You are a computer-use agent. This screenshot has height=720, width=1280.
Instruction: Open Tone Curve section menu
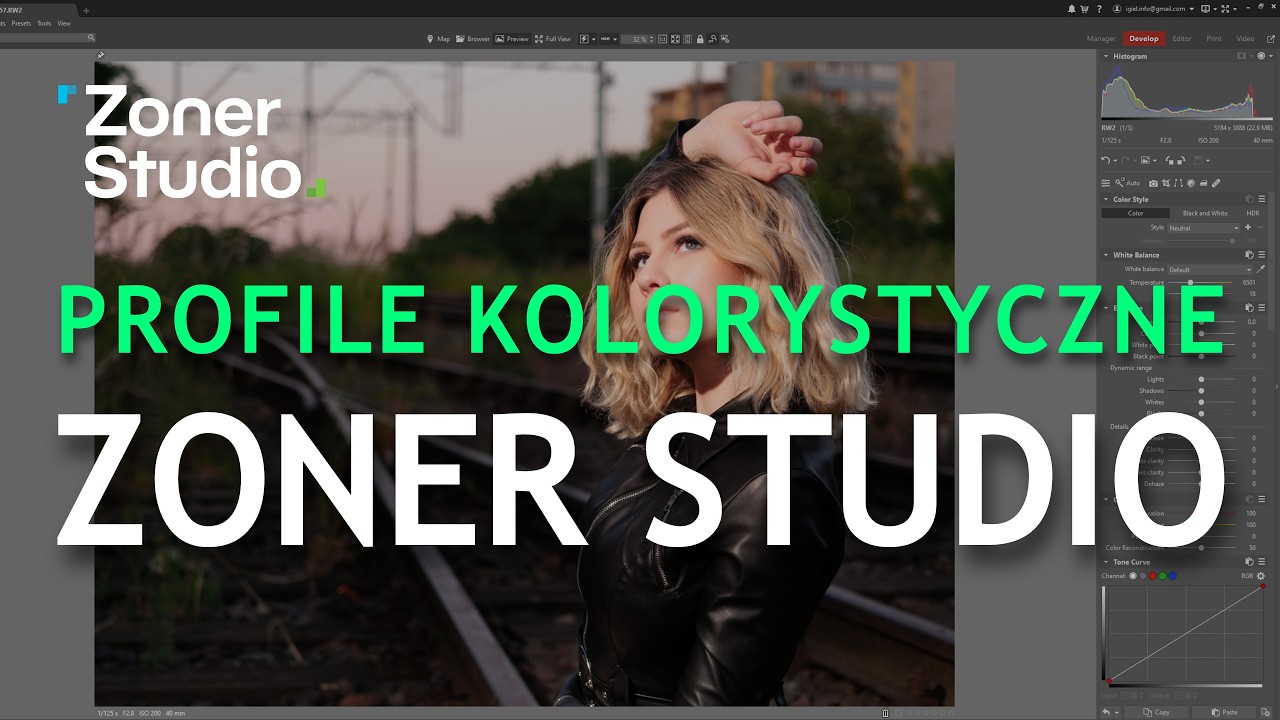1262,562
